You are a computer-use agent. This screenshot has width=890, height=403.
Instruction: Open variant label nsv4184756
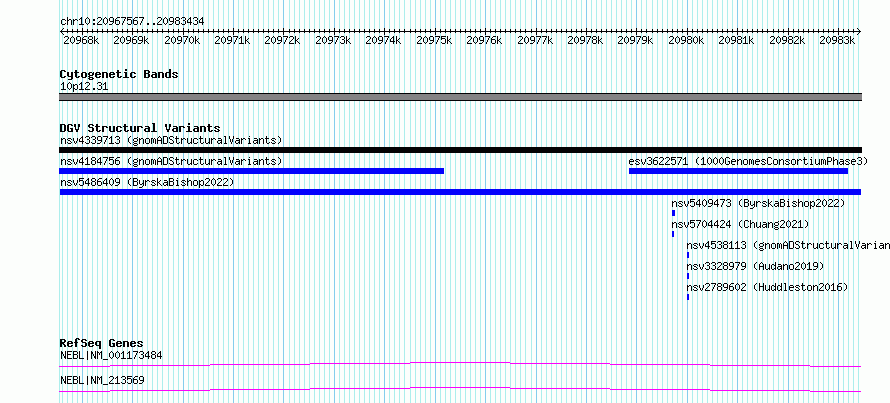coord(171,161)
